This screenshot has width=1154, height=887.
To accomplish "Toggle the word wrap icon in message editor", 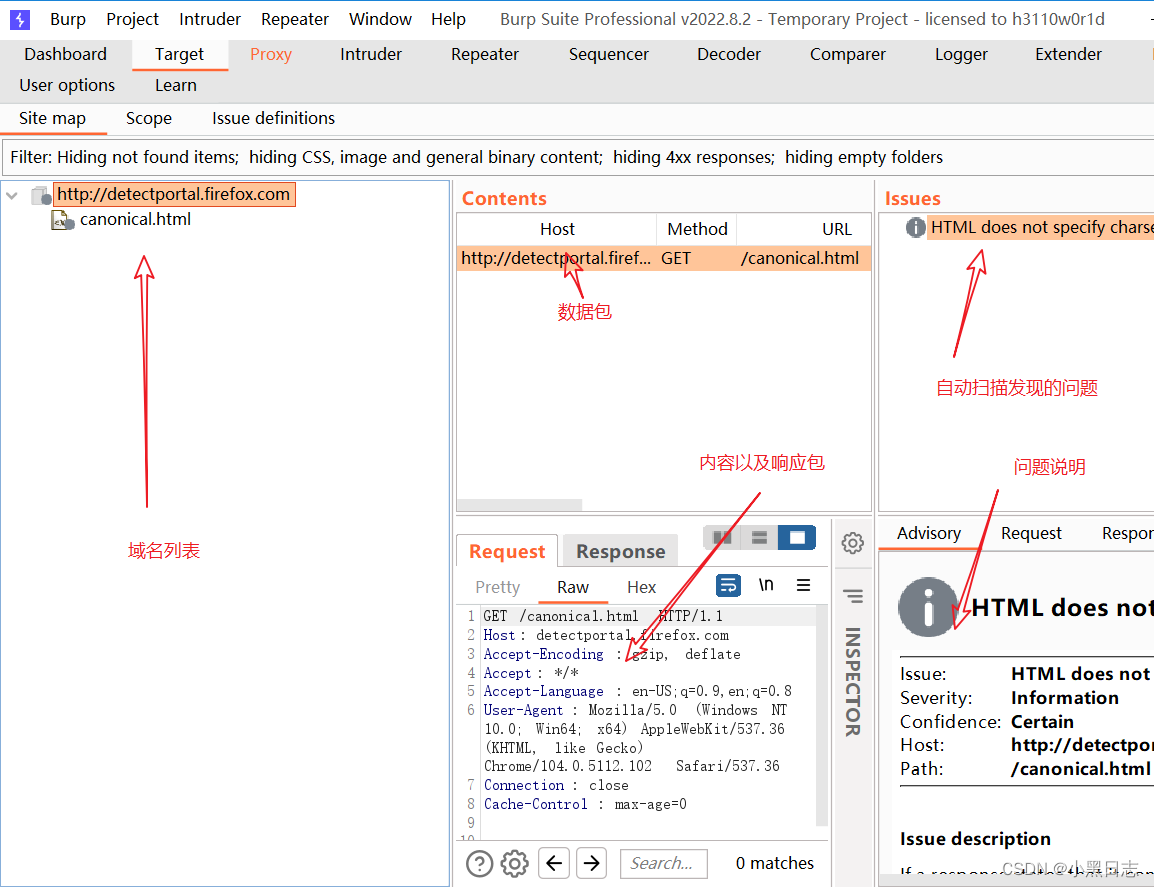I will pyautogui.click(x=728, y=585).
